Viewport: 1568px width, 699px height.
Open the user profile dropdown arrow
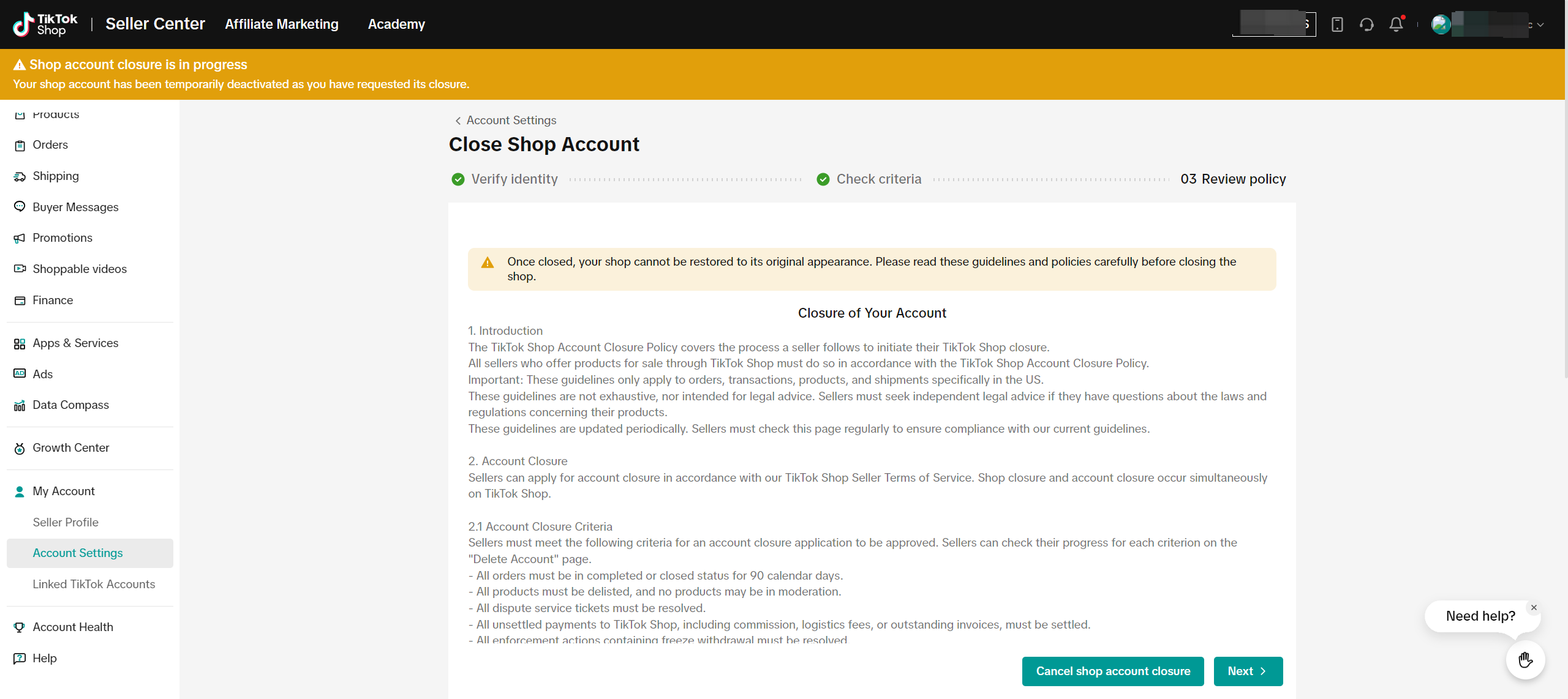(1541, 25)
